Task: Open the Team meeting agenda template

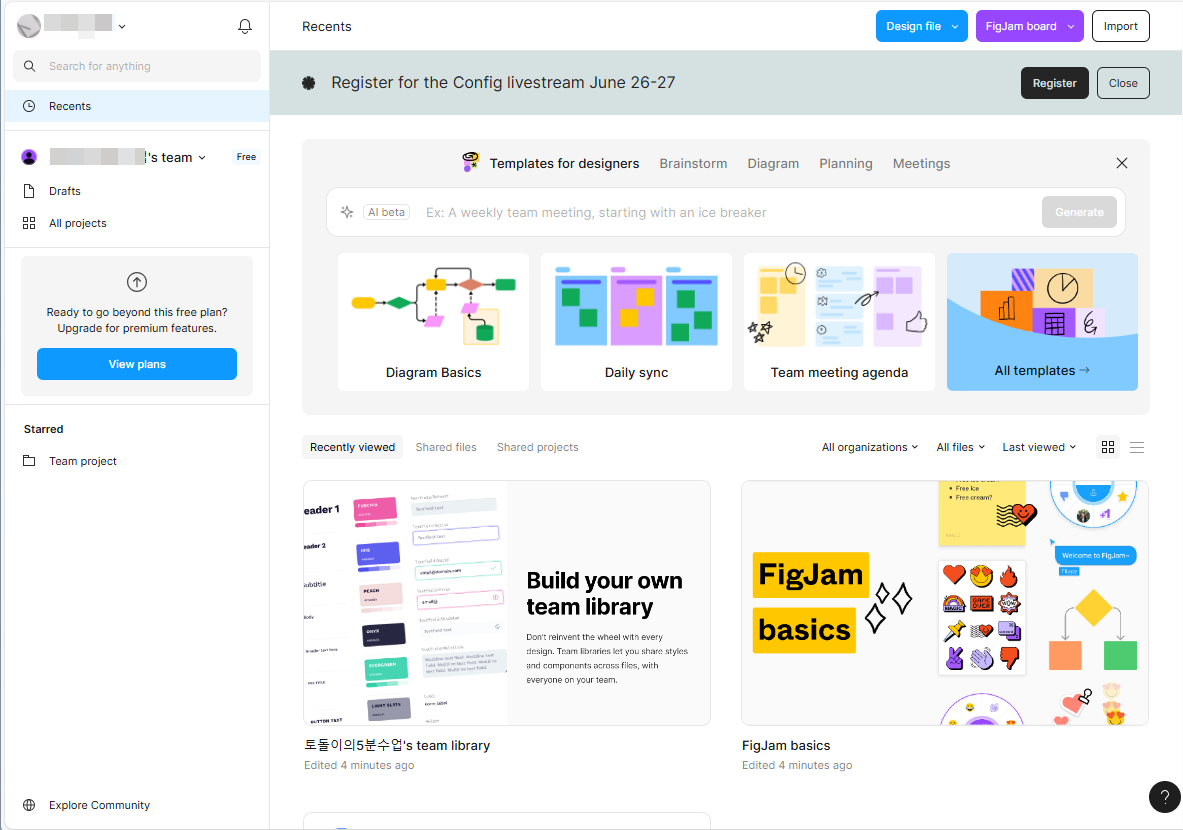Action: [839, 322]
